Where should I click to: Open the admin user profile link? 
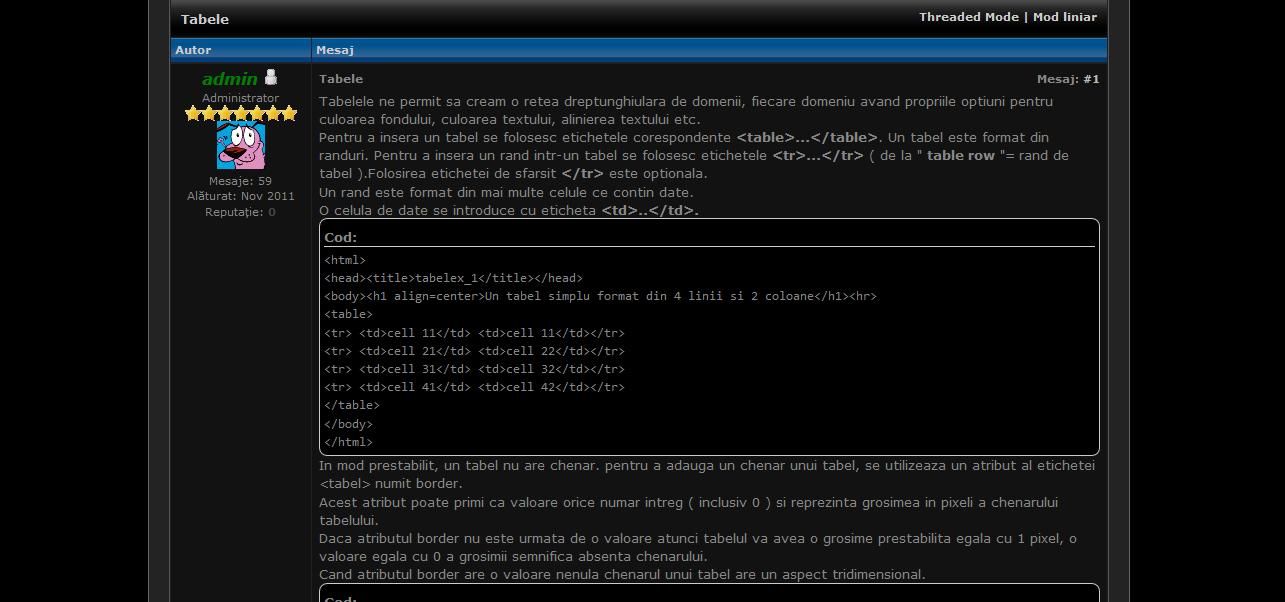(229, 79)
